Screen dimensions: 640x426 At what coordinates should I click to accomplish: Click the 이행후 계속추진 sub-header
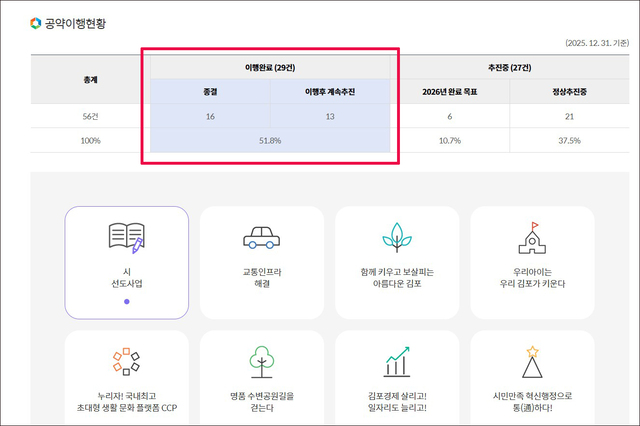pos(330,91)
